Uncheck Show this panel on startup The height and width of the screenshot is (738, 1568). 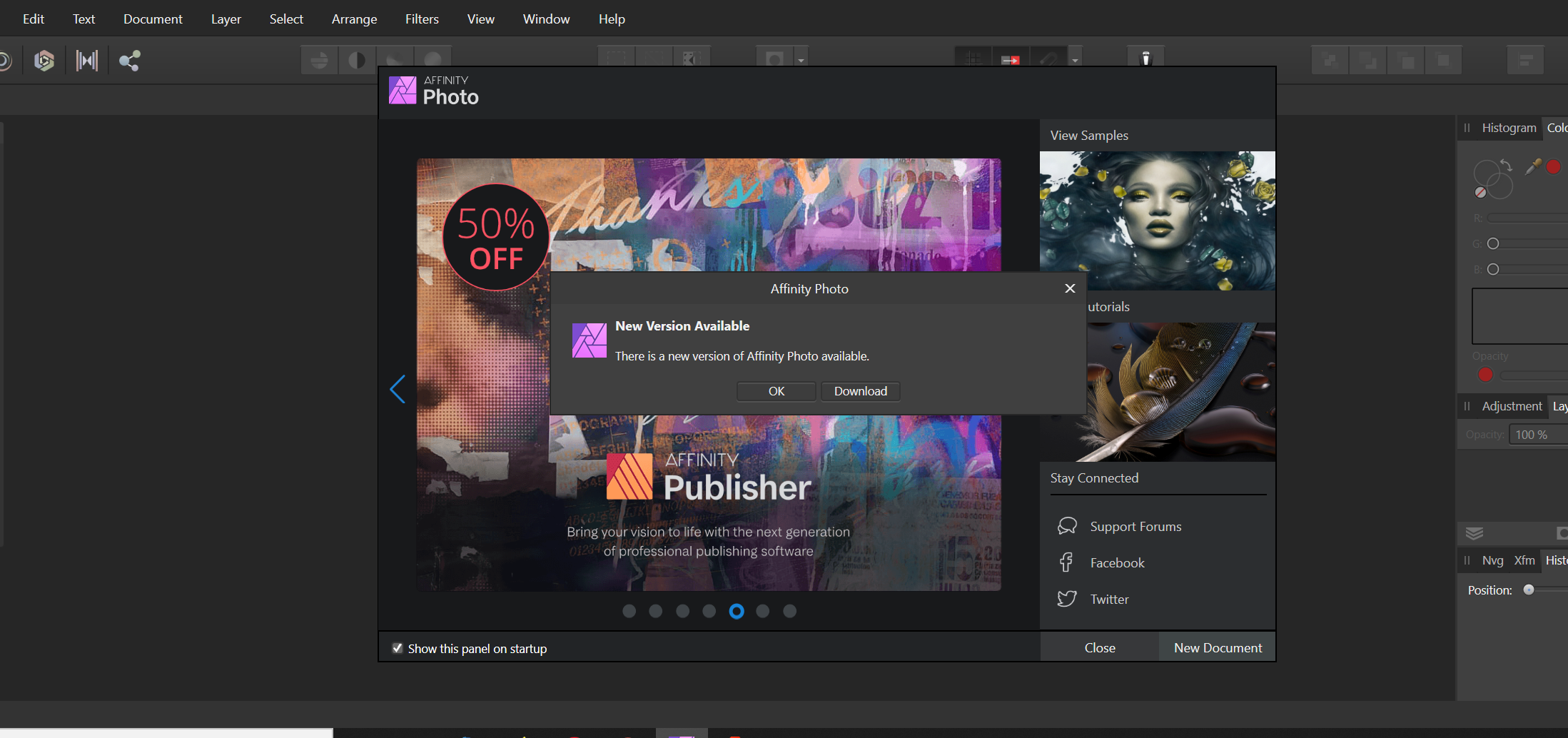pos(398,648)
